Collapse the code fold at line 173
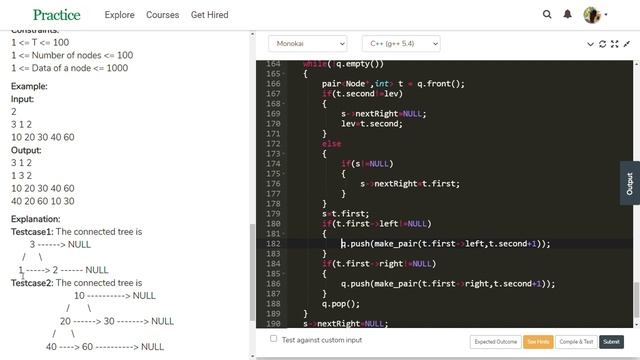The image size is (640, 360). click(284, 154)
